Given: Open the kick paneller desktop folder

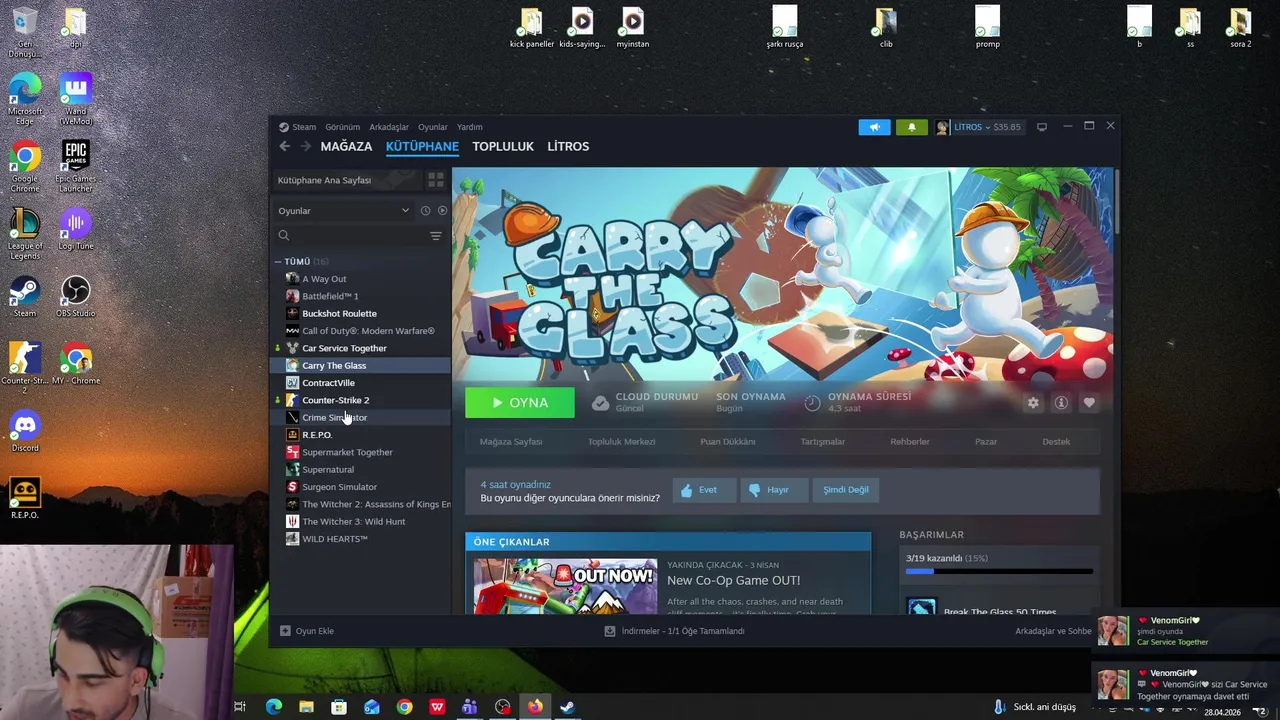Looking at the screenshot, I should 531,27.
